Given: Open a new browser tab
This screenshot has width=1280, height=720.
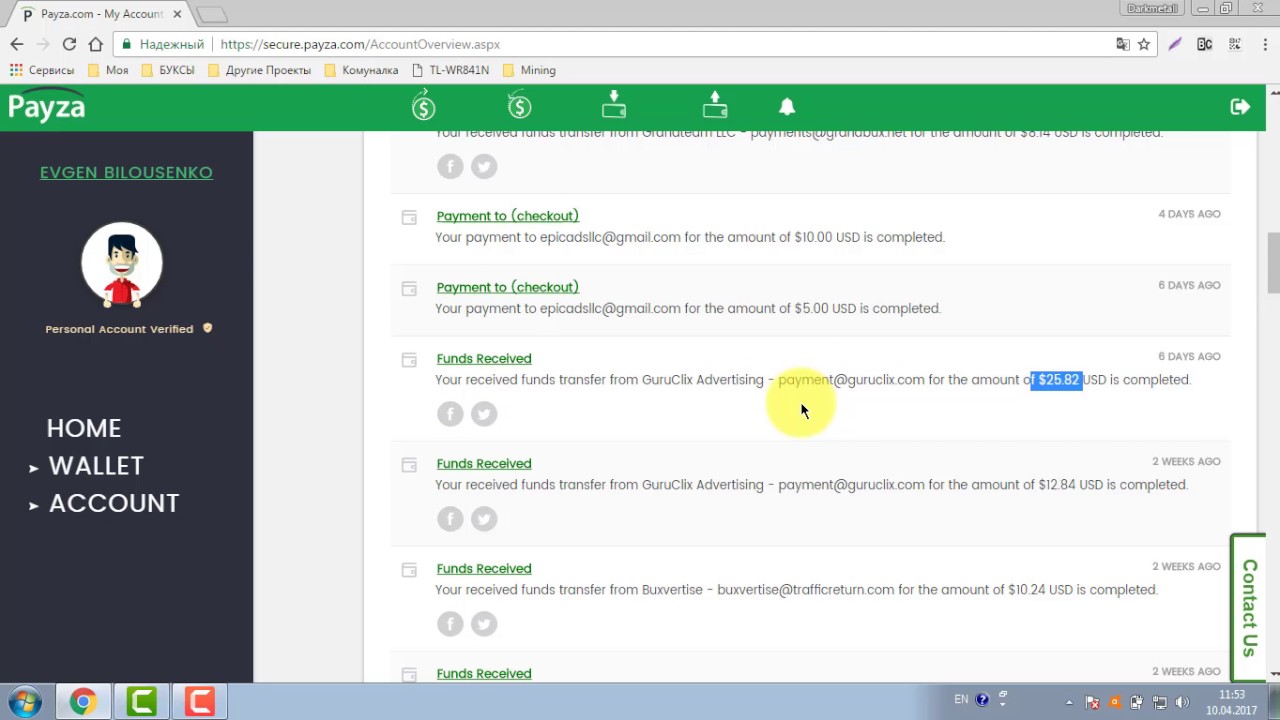Looking at the screenshot, I should pyautogui.click(x=212, y=14).
